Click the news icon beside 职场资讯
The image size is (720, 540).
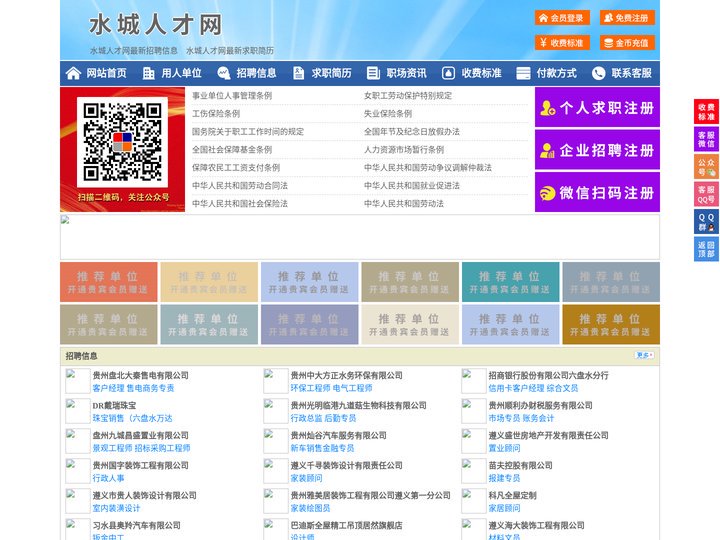[x=373, y=73]
